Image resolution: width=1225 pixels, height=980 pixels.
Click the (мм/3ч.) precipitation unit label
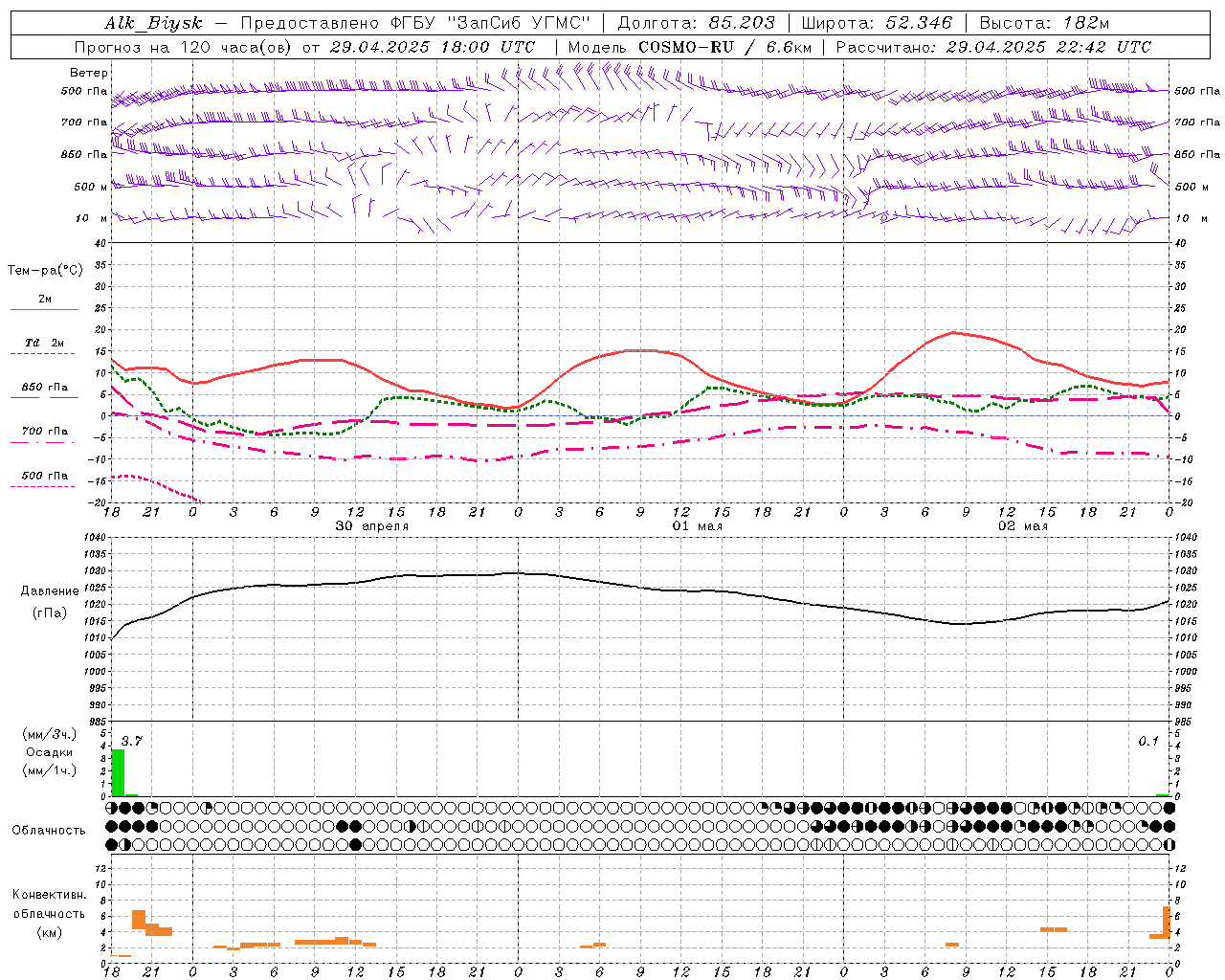[49, 734]
